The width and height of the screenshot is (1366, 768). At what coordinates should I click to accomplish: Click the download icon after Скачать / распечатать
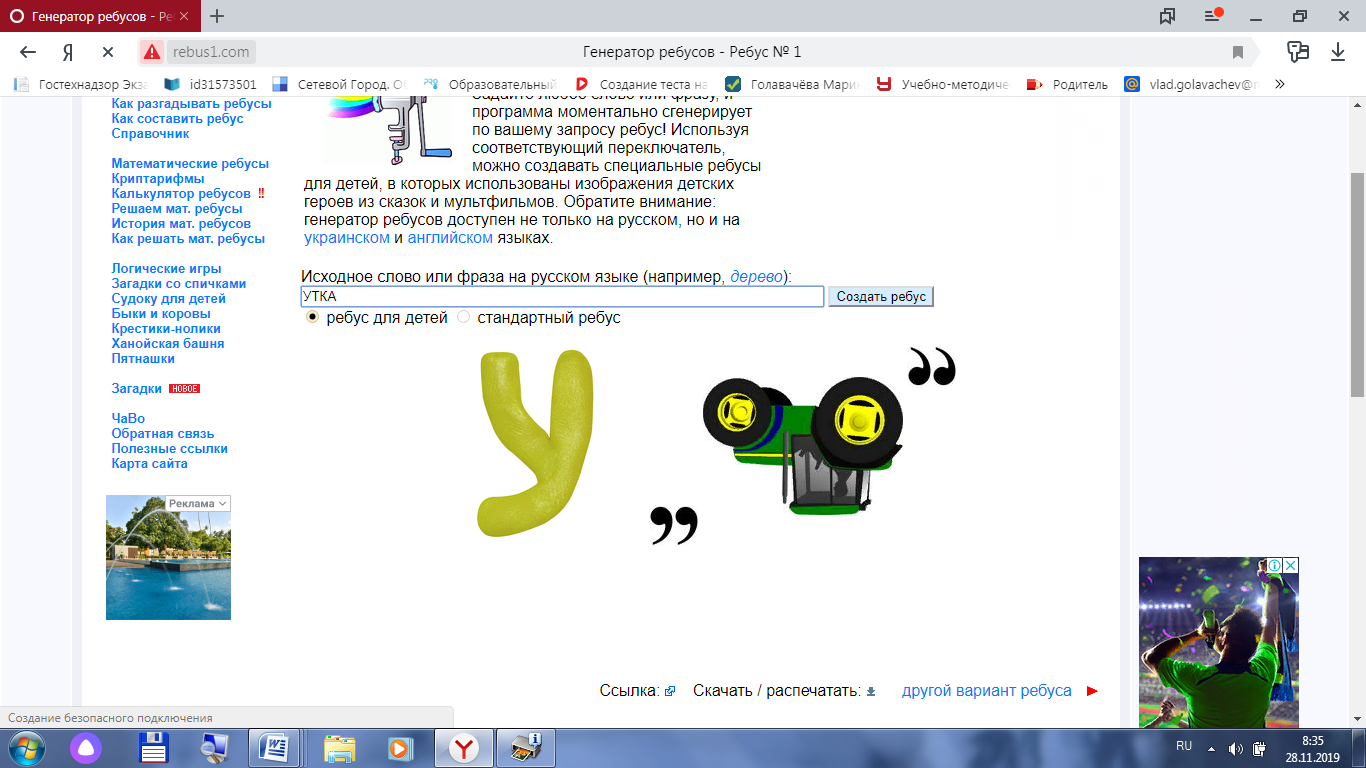pos(871,691)
